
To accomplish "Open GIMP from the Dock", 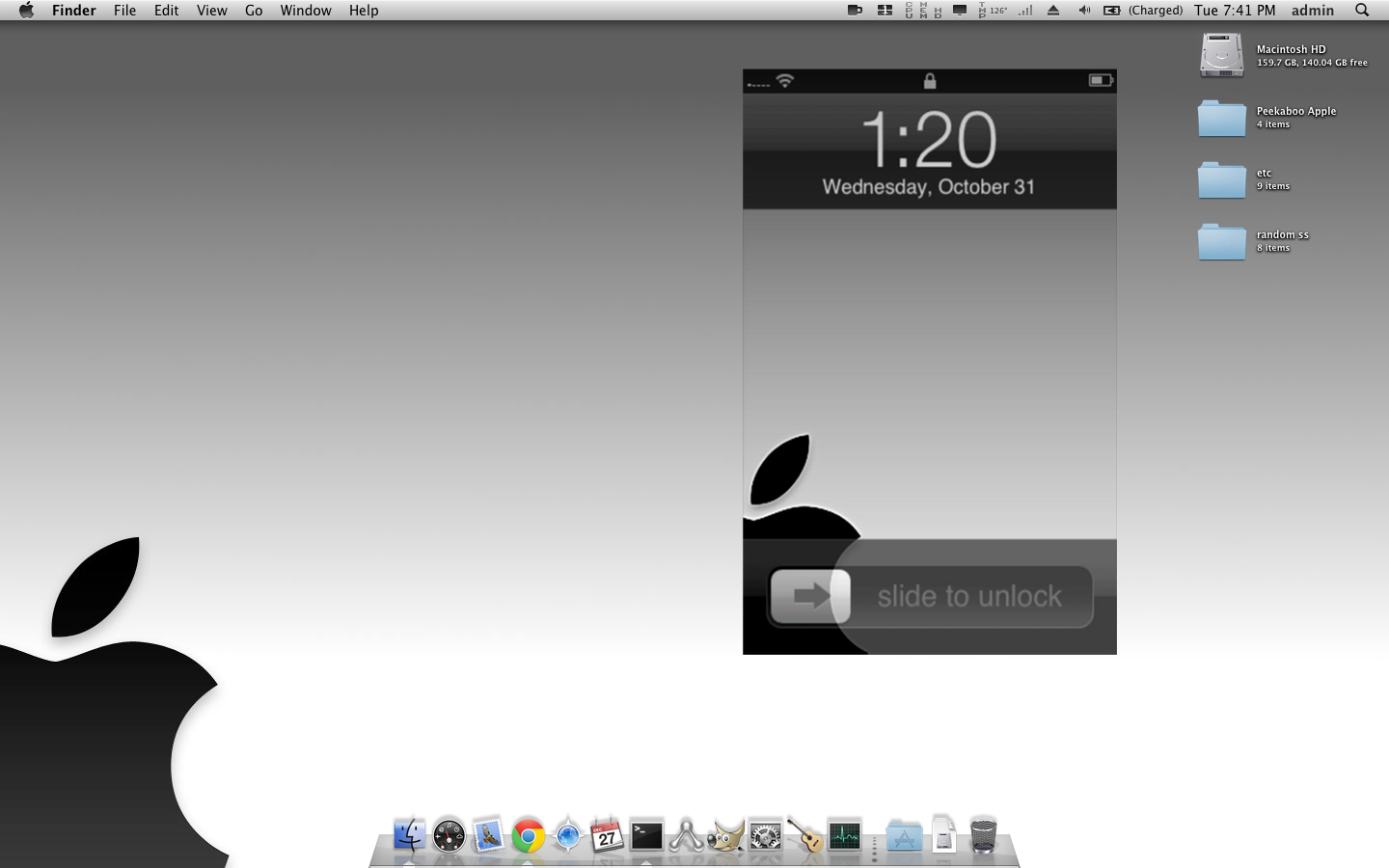I will [725, 835].
